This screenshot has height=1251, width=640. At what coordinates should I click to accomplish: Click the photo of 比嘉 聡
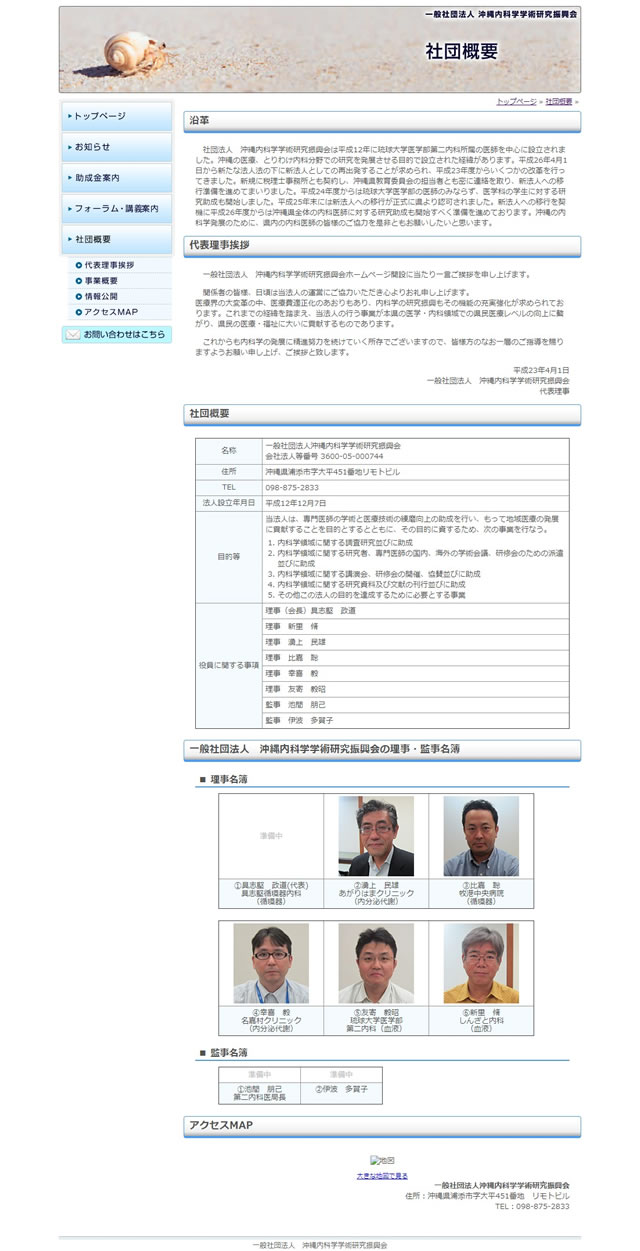(x=481, y=837)
